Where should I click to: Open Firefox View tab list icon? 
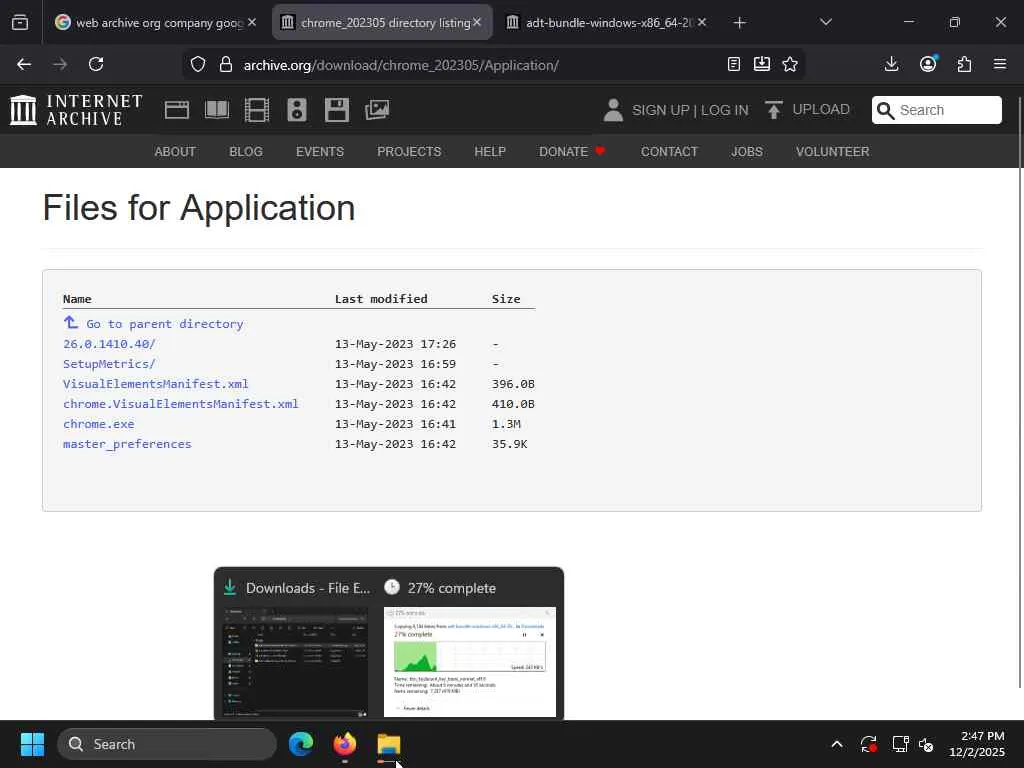click(x=20, y=22)
